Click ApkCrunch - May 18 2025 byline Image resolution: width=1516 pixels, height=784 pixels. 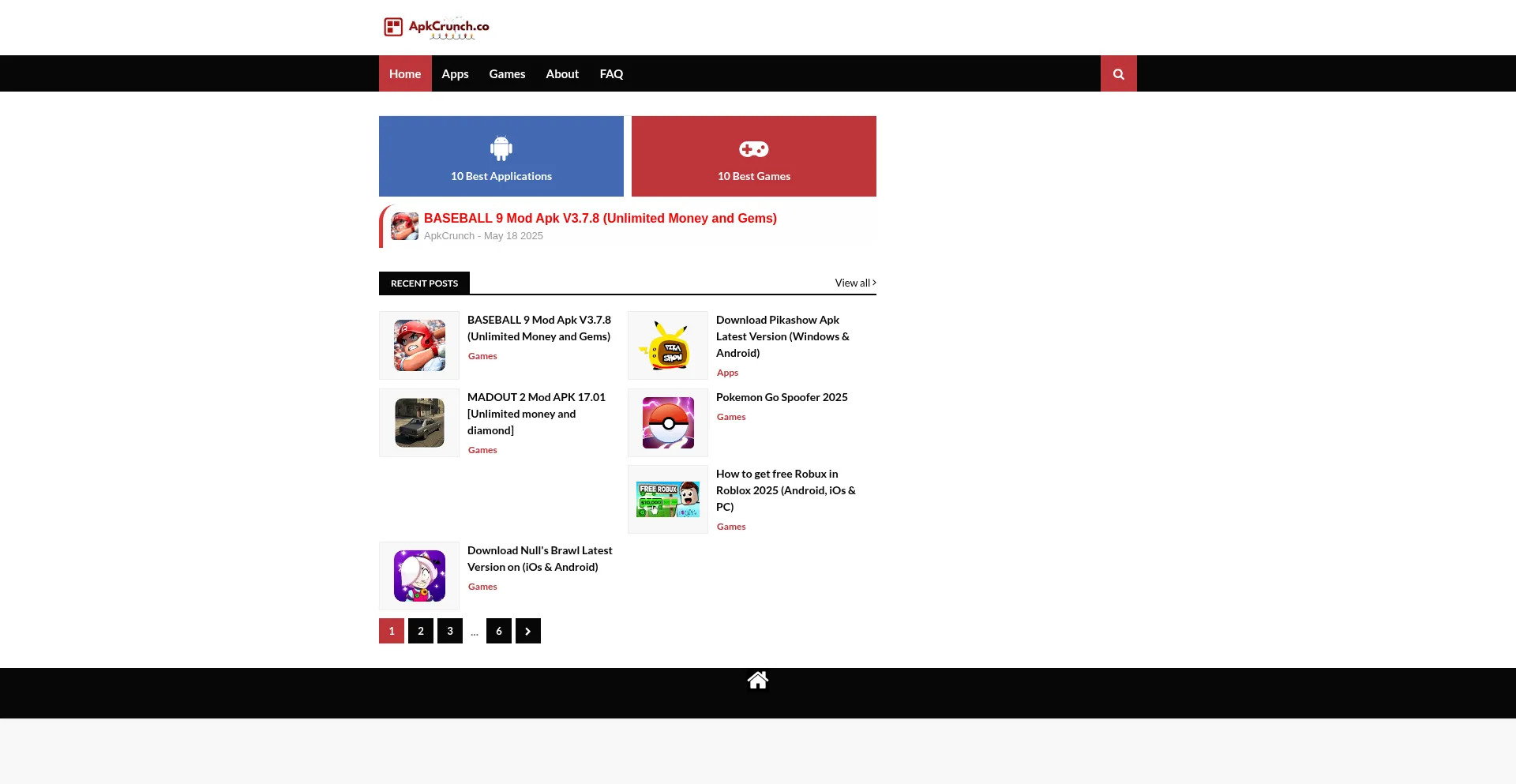tap(483, 236)
